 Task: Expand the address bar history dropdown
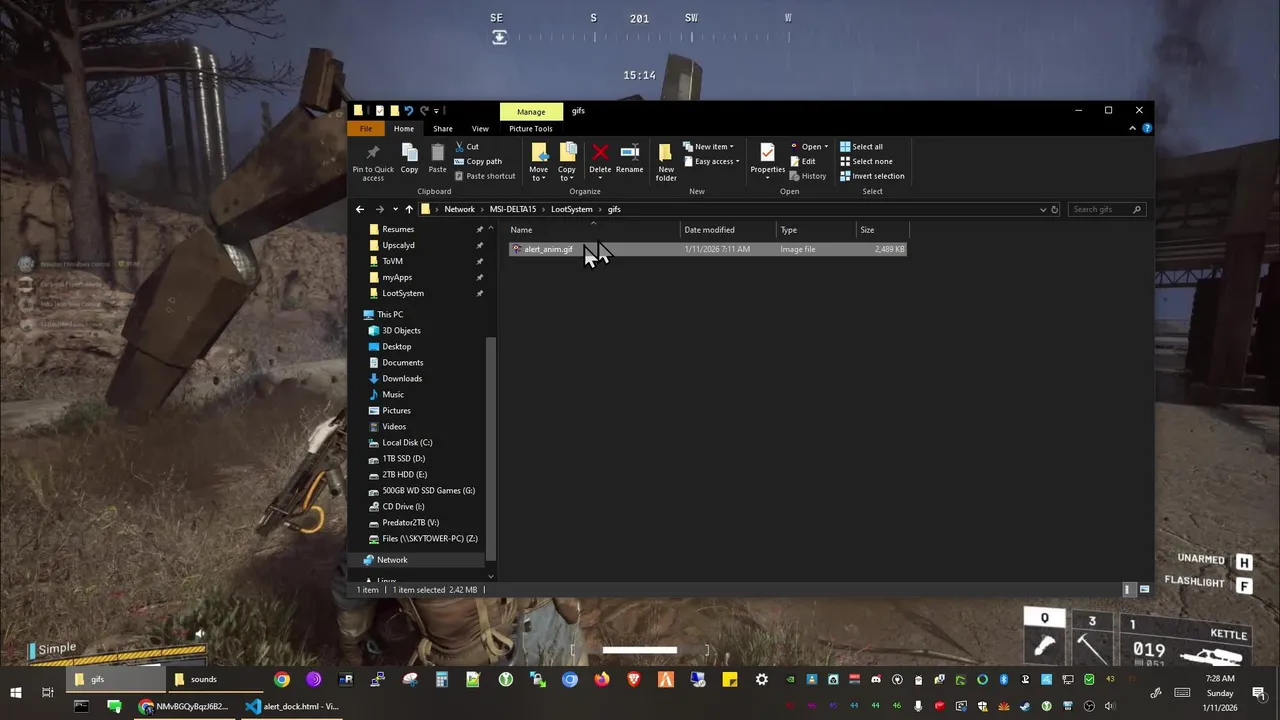click(1042, 210)
